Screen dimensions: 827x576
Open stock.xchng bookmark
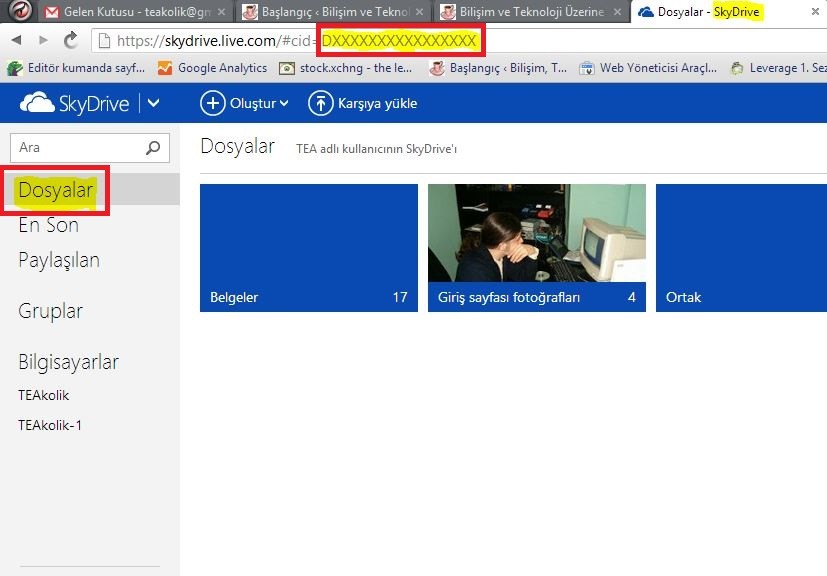click(345, 68)
